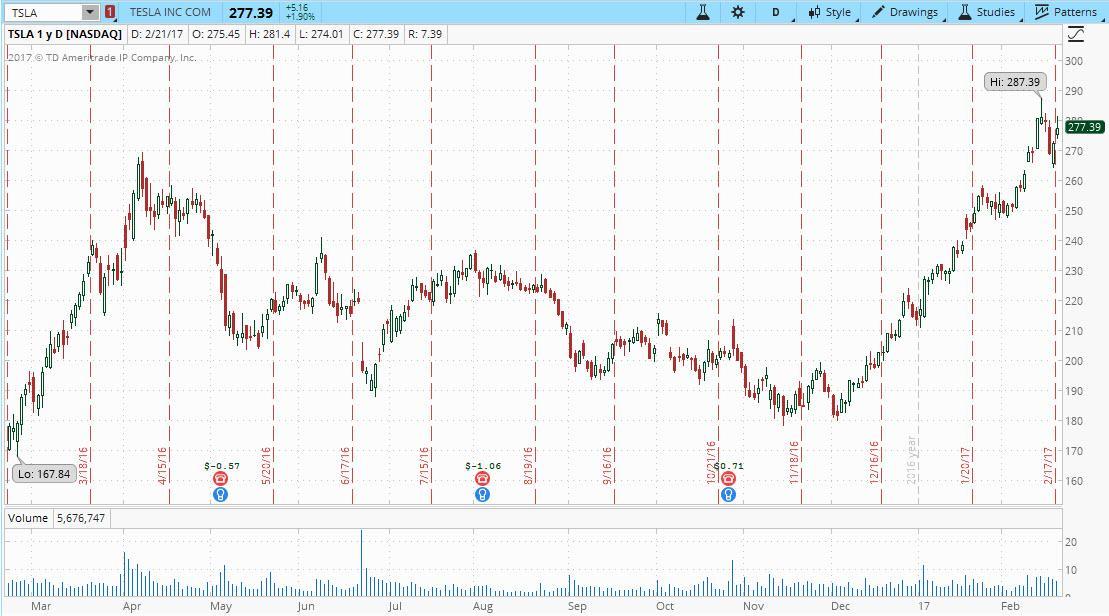Click the 6/17/16 expiration marker label
1109x616 pixels.
point(345,465)
